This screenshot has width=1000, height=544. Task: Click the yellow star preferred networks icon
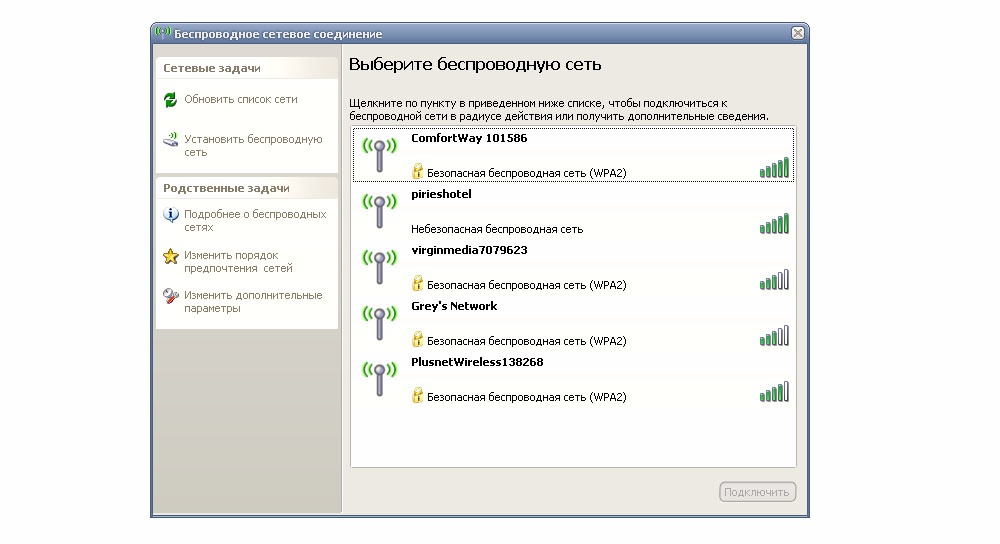point(170,256)
